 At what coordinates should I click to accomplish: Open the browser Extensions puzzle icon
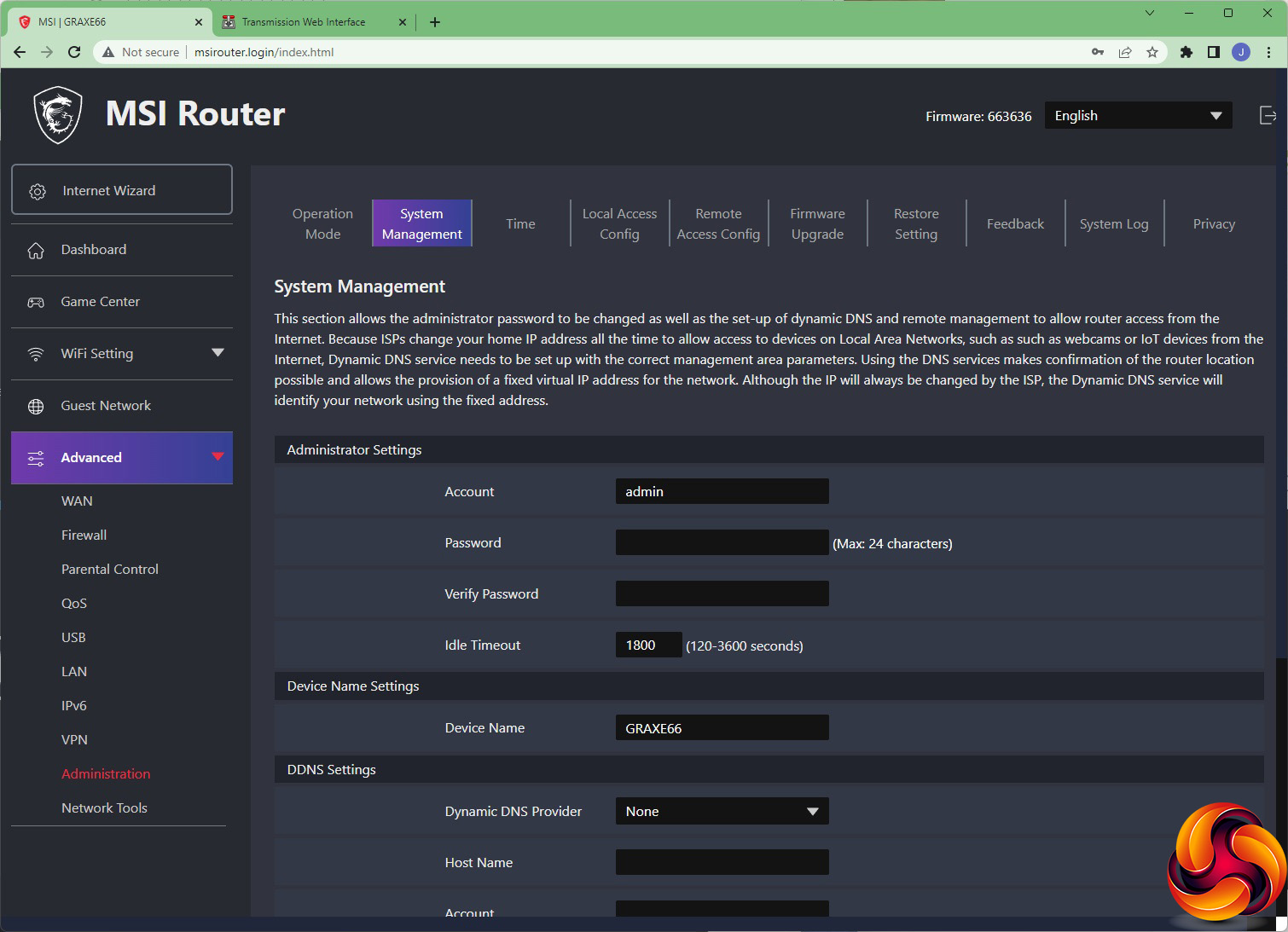[x=1186, y=52]
